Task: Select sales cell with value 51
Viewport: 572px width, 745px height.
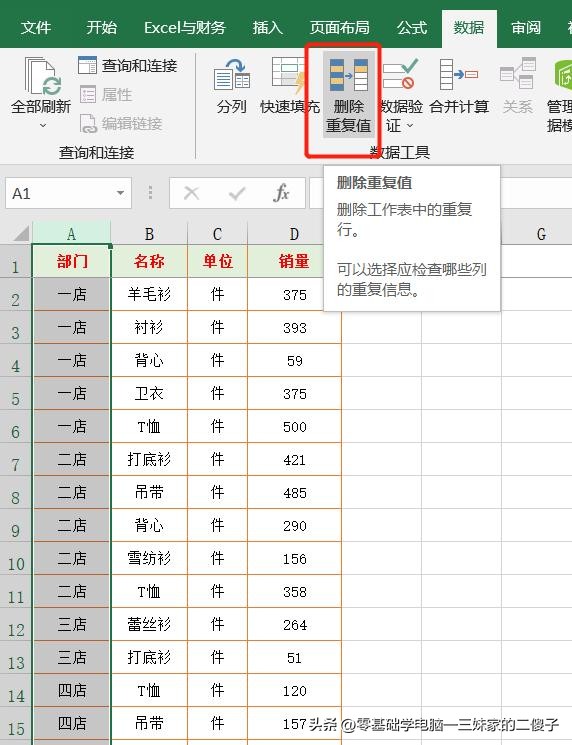Action: point(295,658)
